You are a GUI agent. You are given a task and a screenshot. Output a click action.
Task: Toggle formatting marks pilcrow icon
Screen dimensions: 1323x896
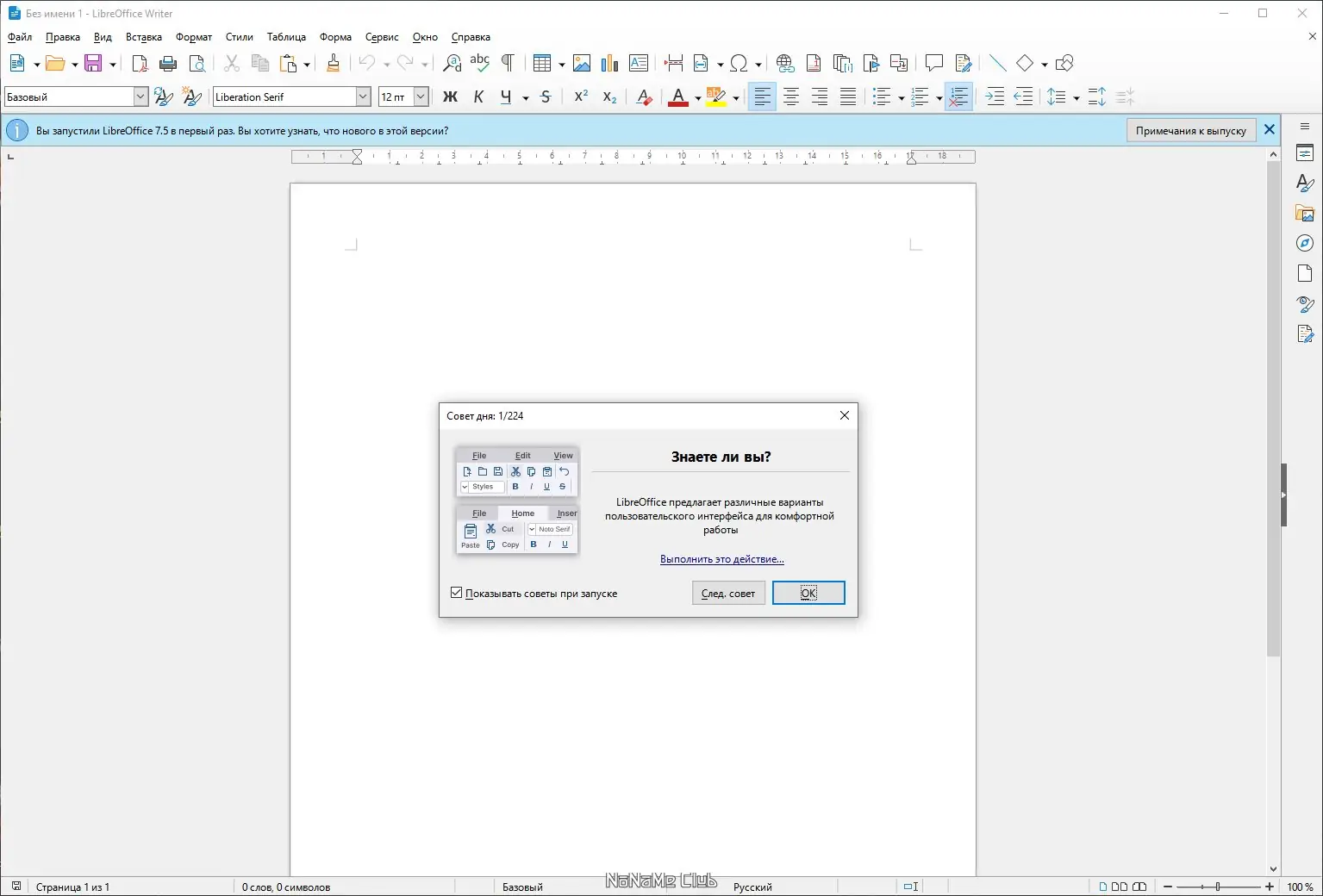point(508,64)
